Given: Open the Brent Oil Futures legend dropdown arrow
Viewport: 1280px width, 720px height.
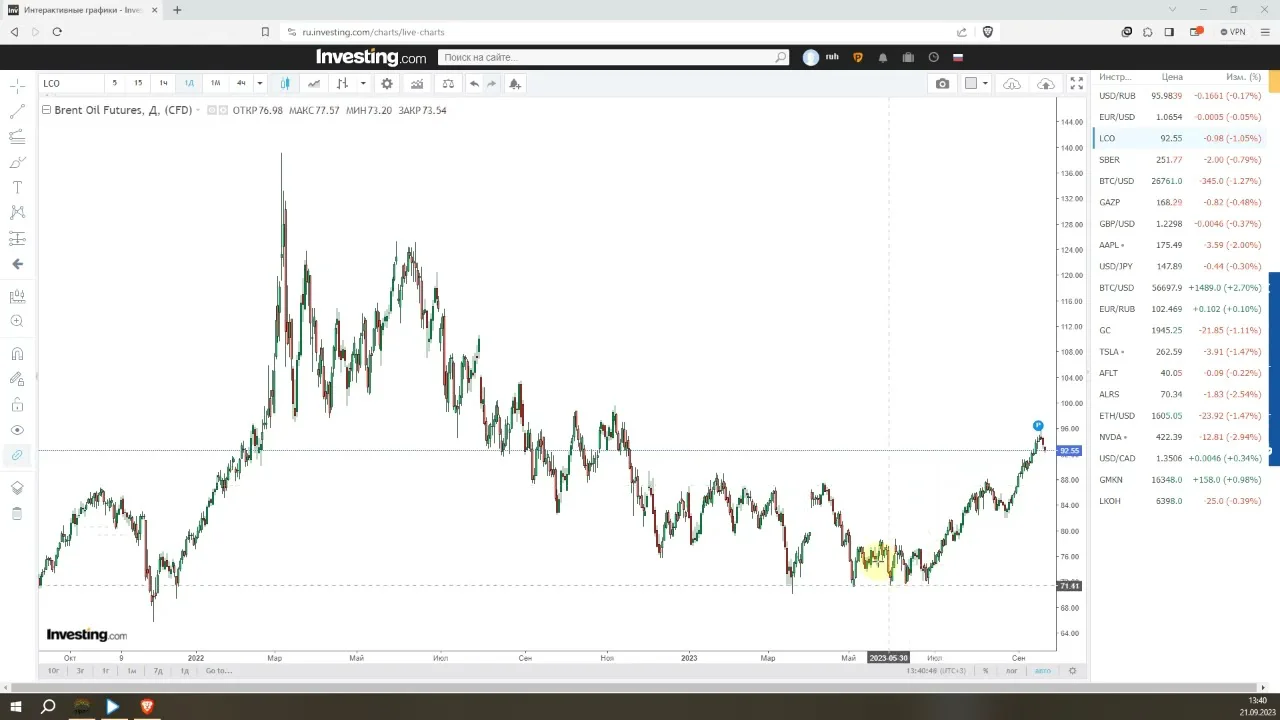Looking at the screenshot, I should point(198,110).
